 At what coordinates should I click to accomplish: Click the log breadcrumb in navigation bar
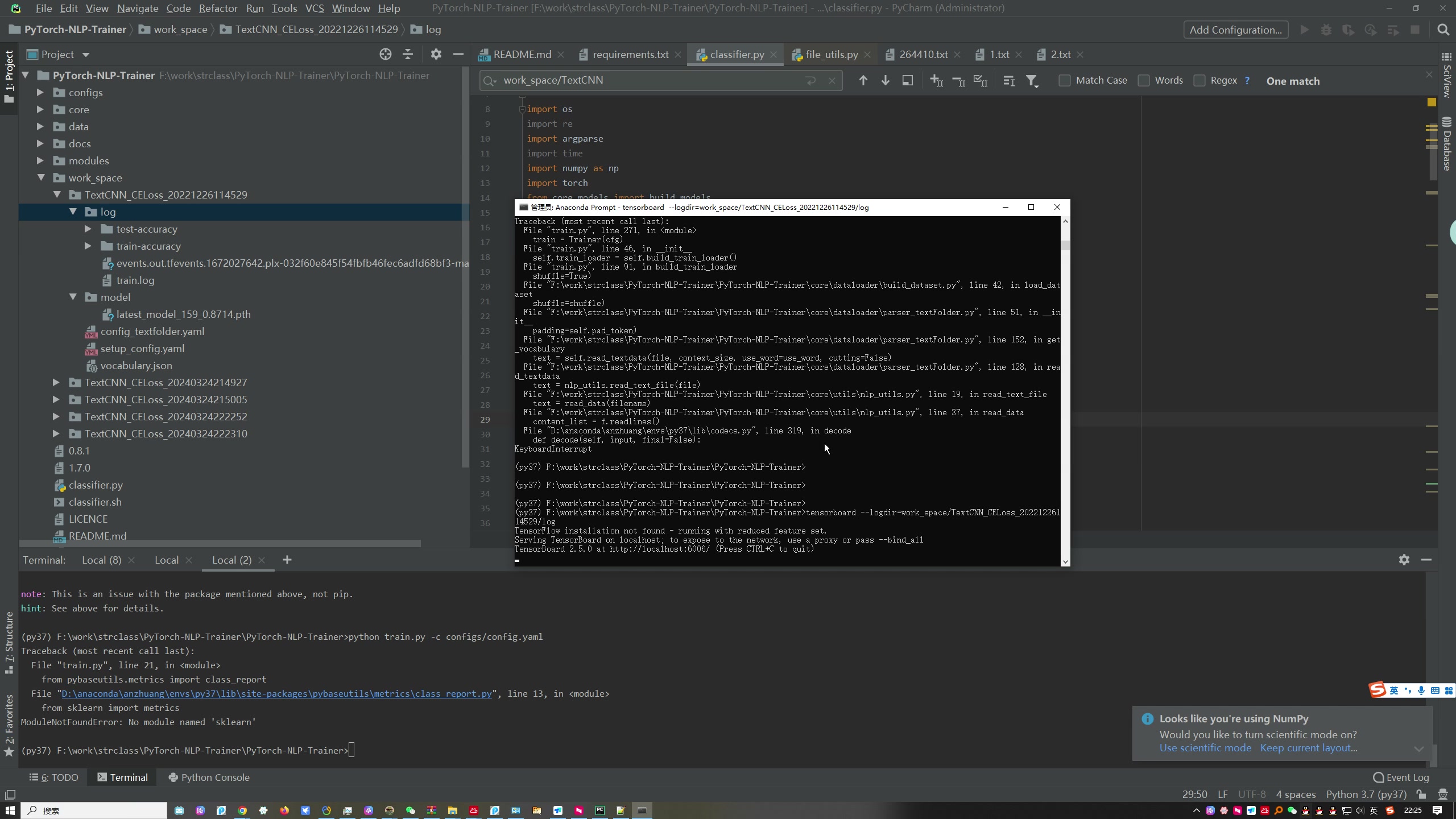[426, 30]
